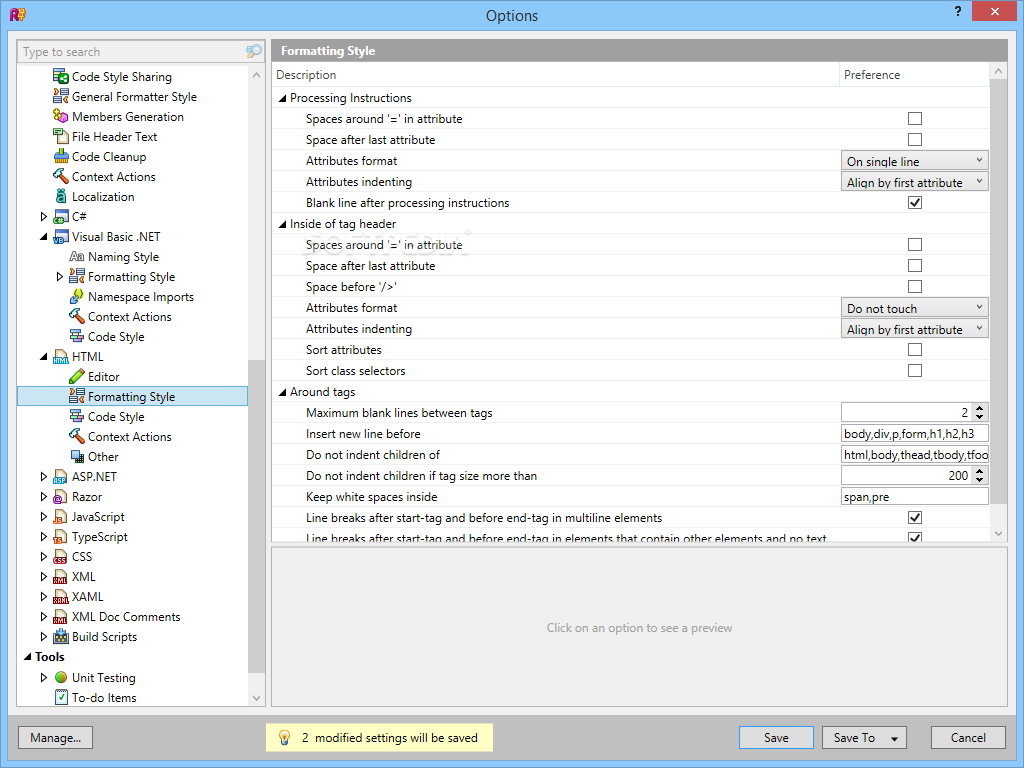1024x768 pixels.
Task: Click the Type to search field
Action: [131, 52]
